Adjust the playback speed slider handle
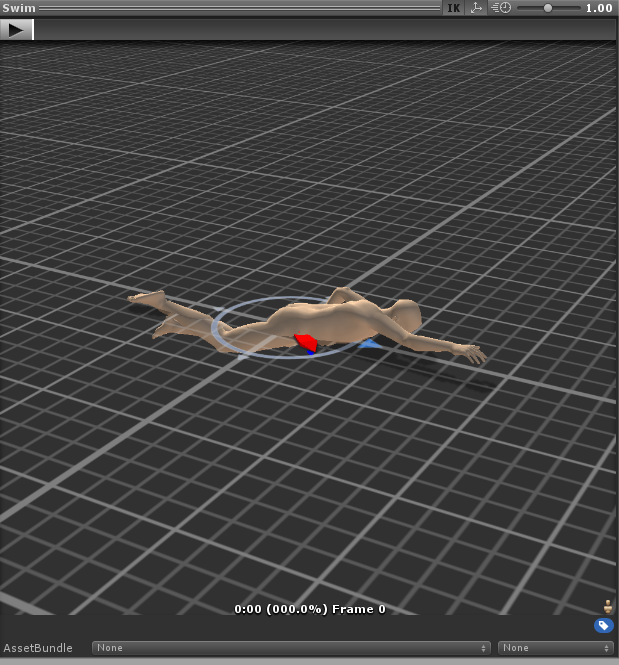 pyautogui.click(x=548, y=8)
